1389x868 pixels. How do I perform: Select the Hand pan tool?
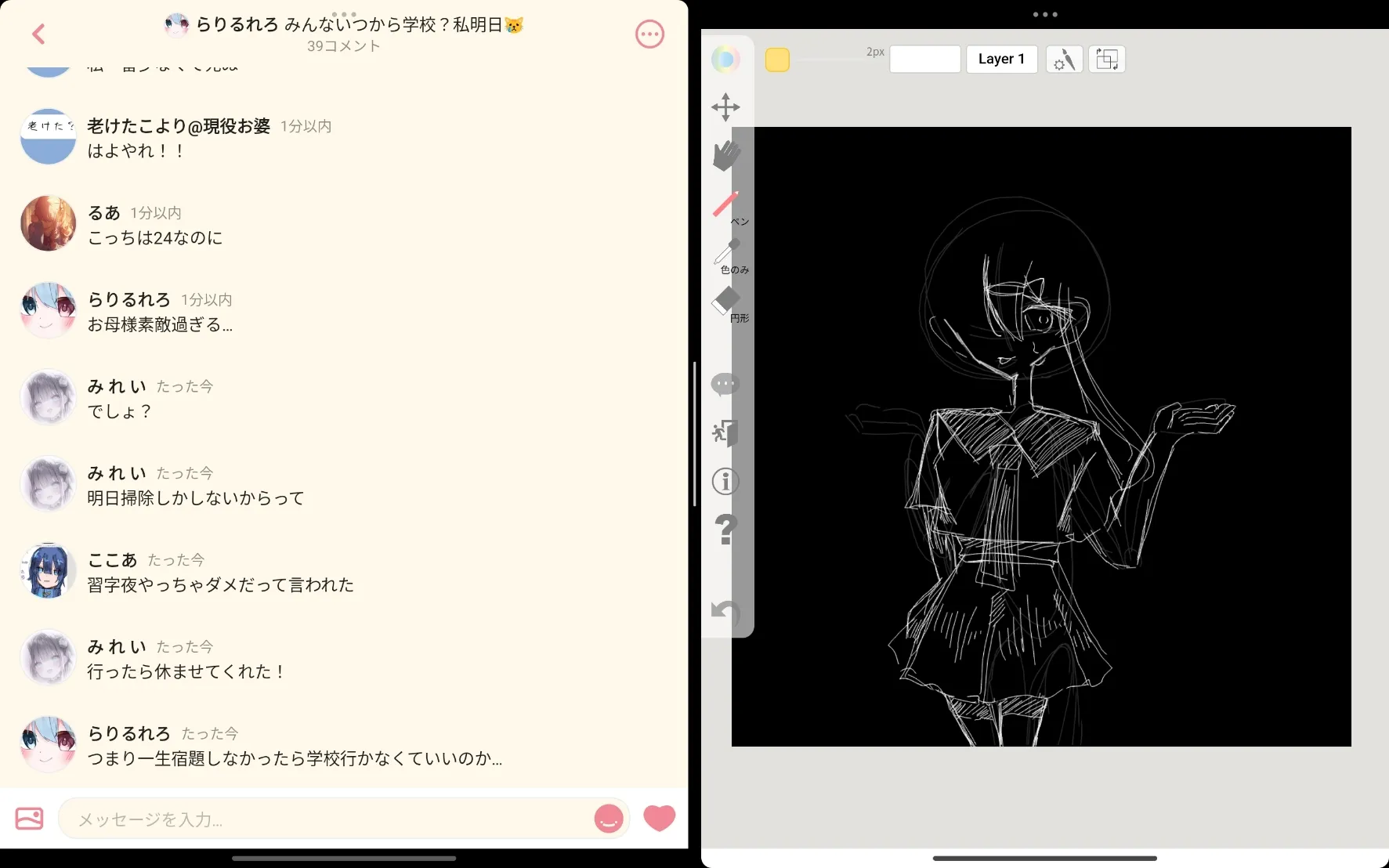point(726,155)
